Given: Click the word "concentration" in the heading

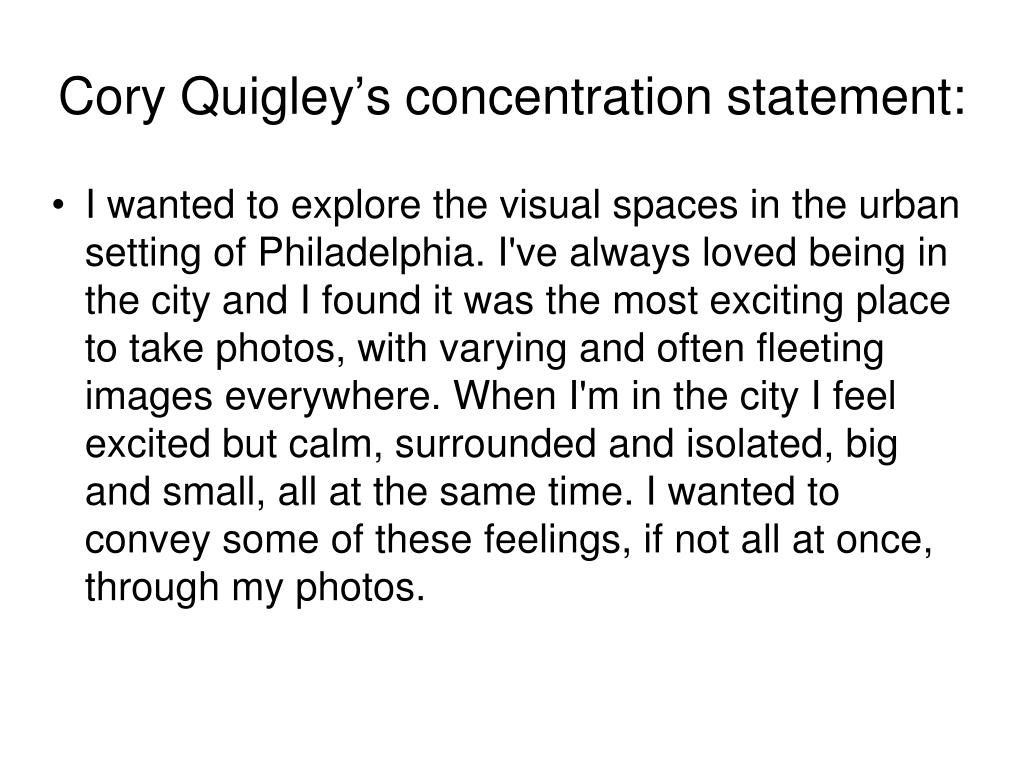Looking at the screenshot, I should pyautogui.click(x=558, y=98).
